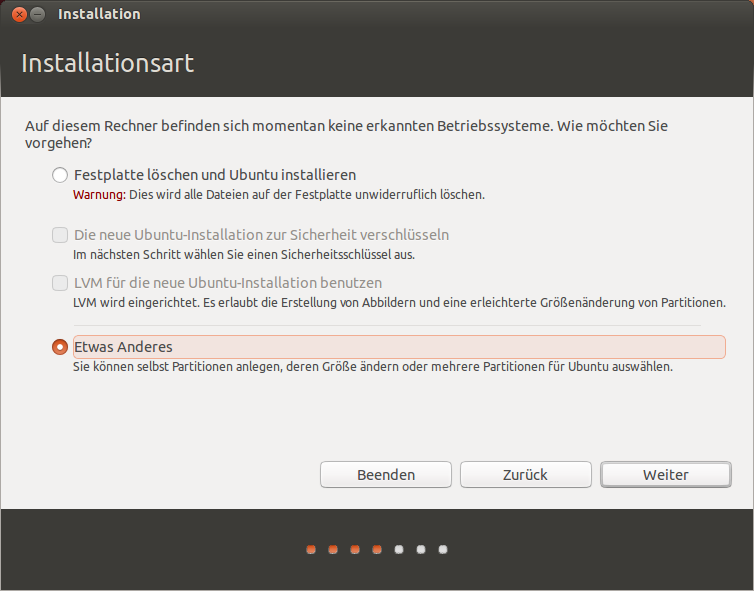Close the Installation window
The height and width of the screenshot is (591, 754).
tap(19, 14)
